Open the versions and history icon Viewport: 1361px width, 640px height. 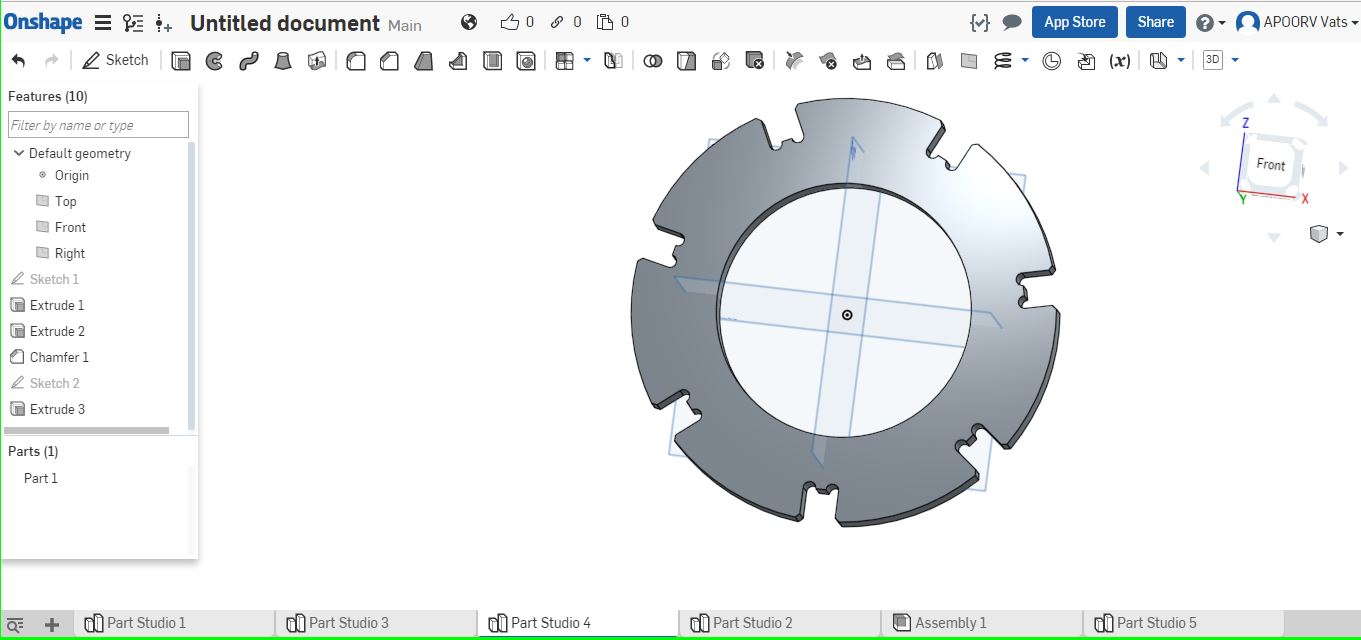133,22
